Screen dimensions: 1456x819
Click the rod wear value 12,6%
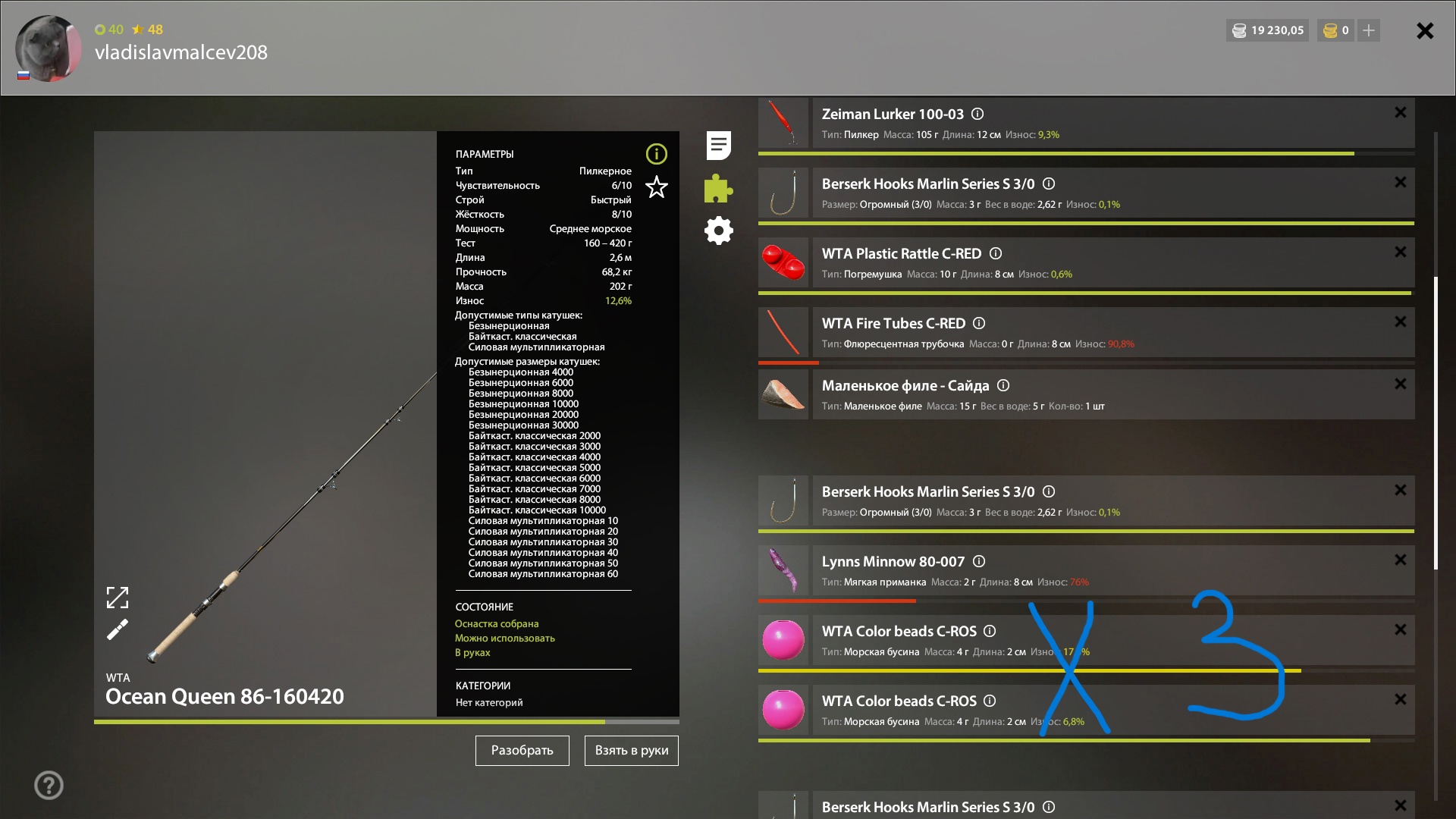[618, 300]
